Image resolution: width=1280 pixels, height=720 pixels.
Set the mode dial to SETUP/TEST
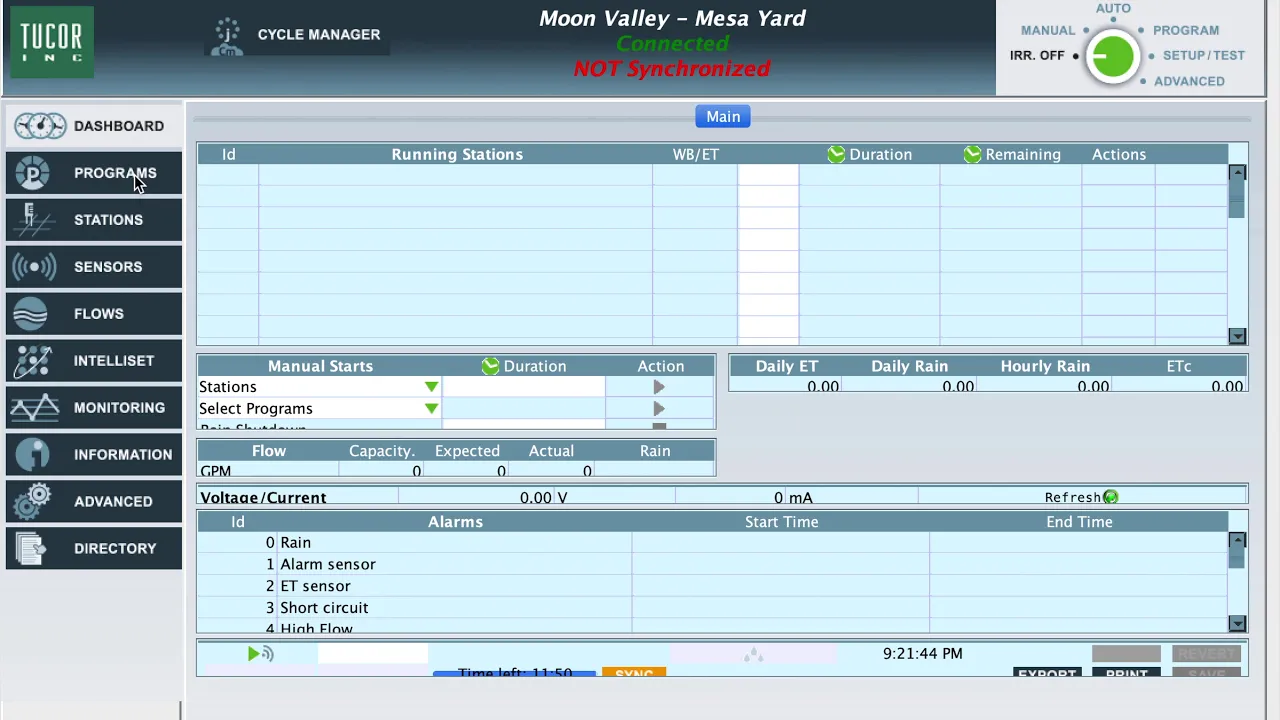pos(1204,55)
